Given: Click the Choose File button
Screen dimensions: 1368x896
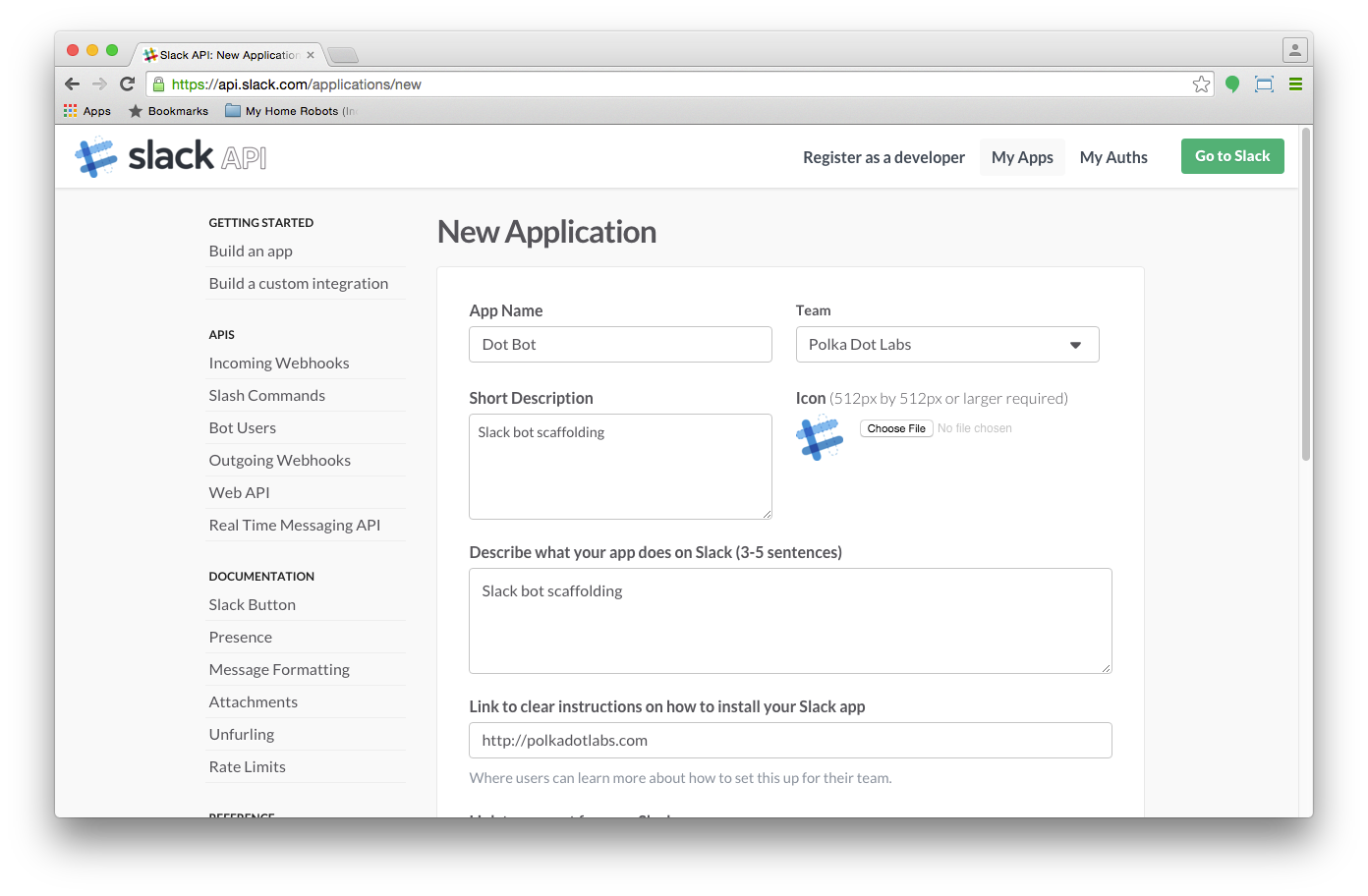Looking at the screenshot, I should pyautogui.click(x=896, y=428).
